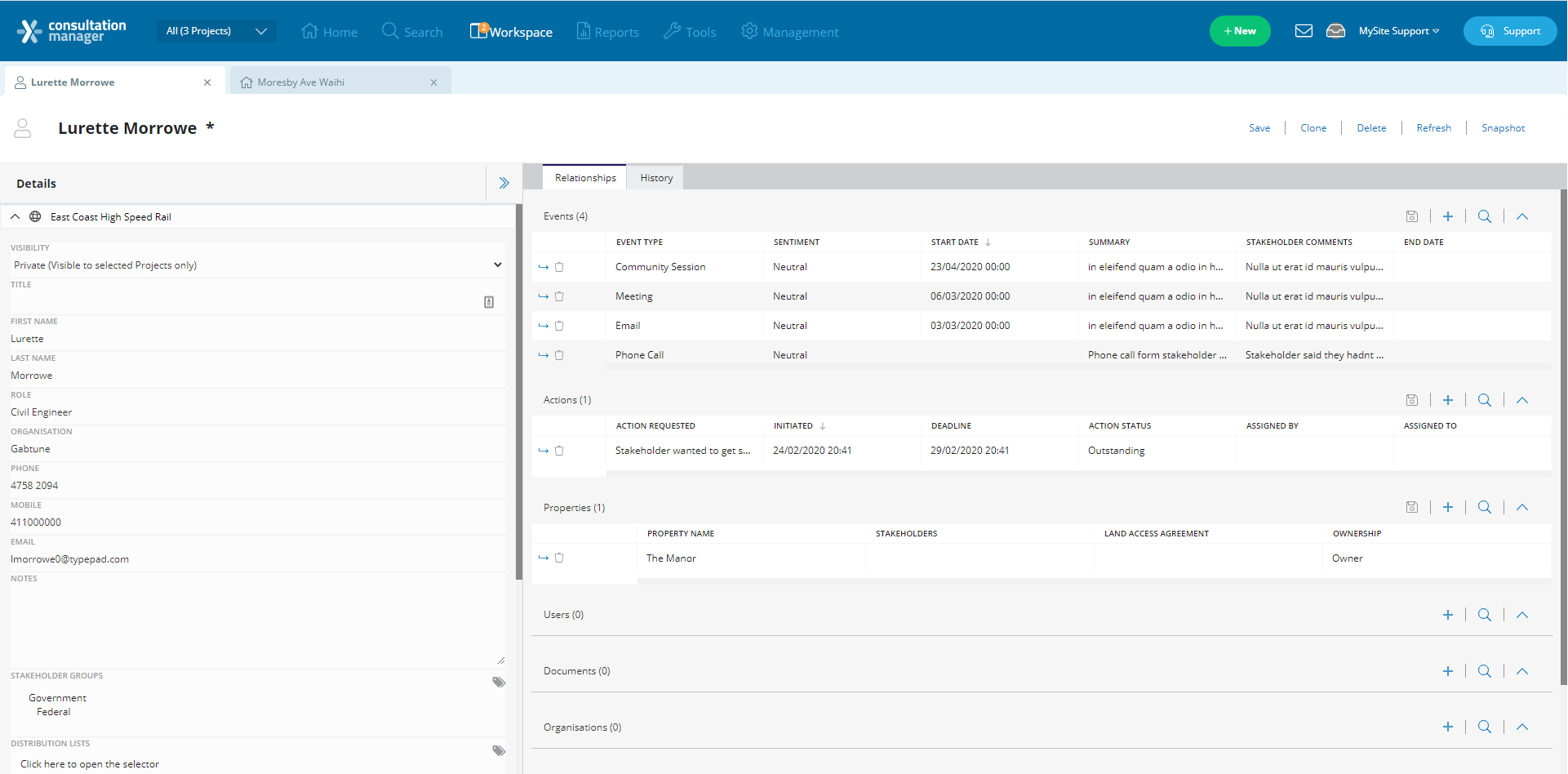Open Reports in the navigation bar

(607, 32)
